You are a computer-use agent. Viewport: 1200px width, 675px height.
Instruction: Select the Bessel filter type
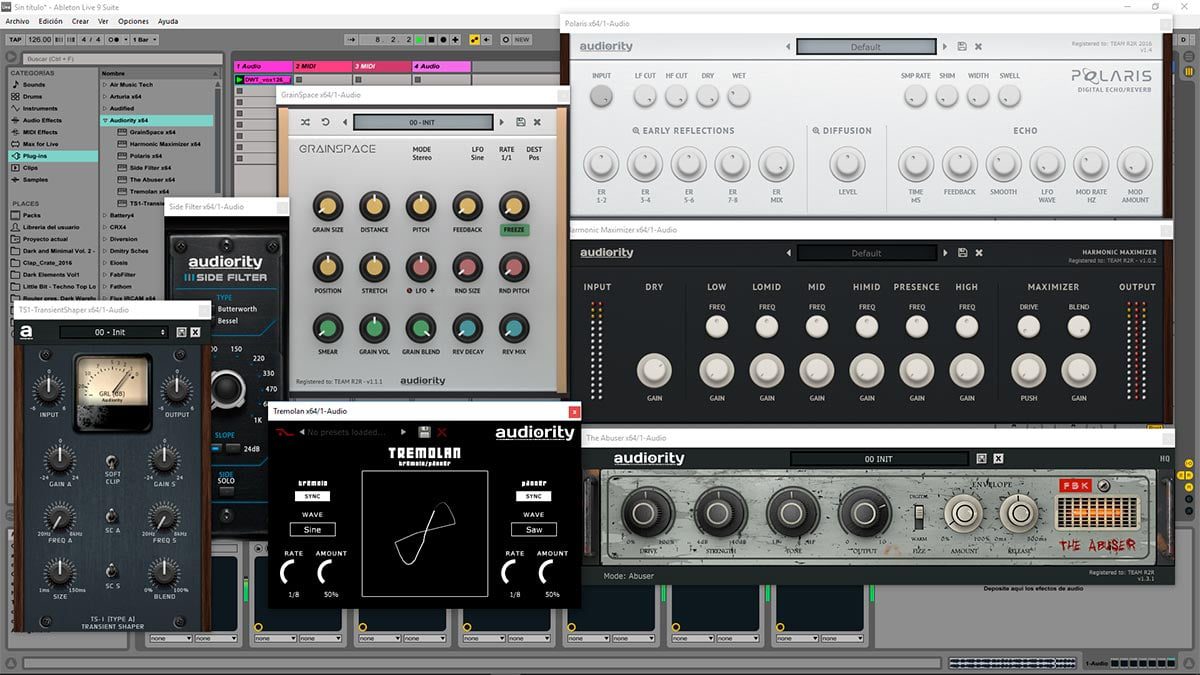(229, 321)
